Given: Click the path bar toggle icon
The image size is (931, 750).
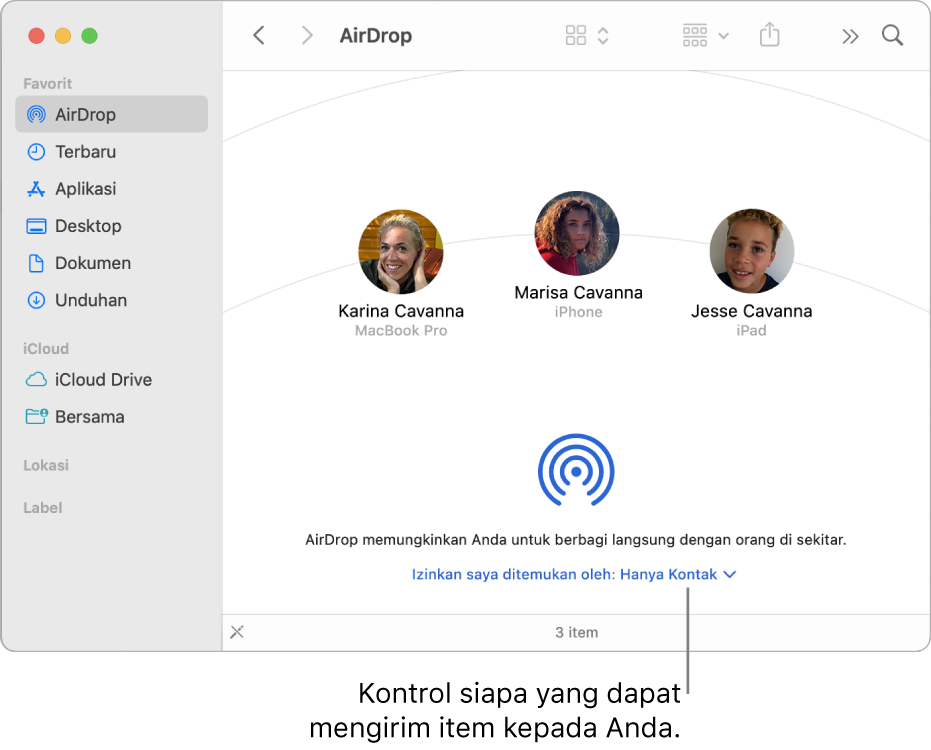Looking at the screenshot, I should pos(237,632).
